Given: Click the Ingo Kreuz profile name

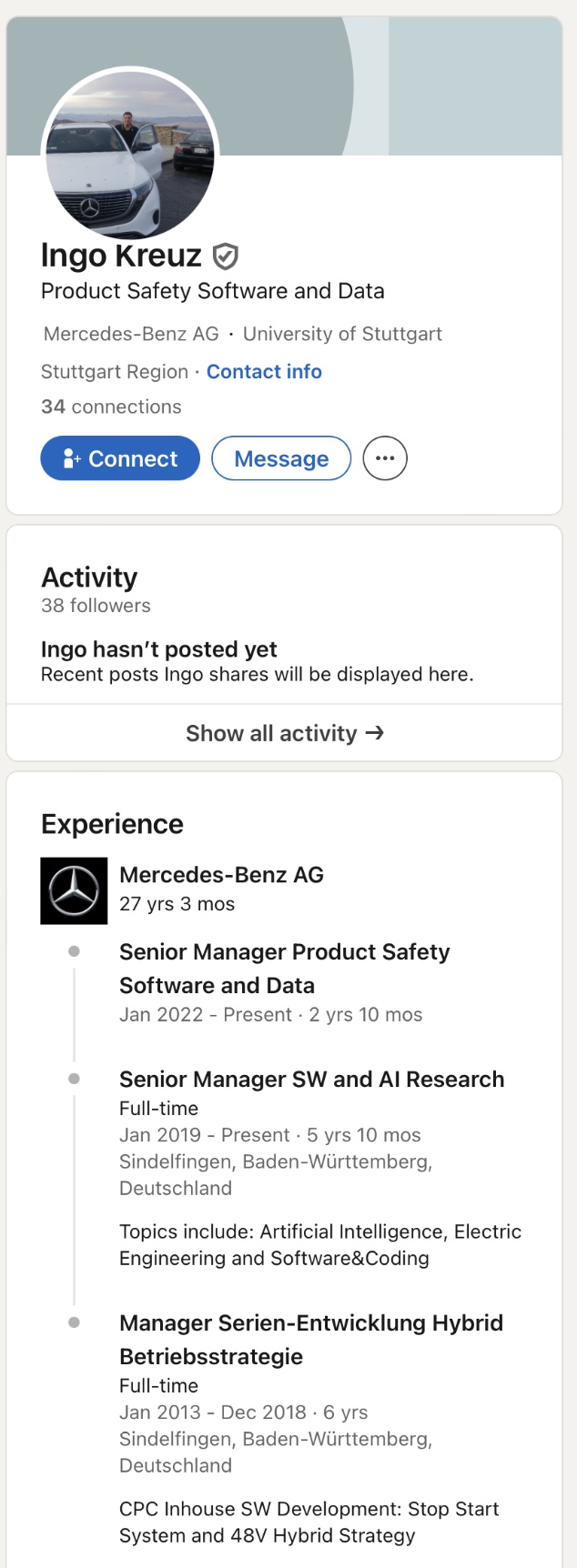Looking at the screenshot, I should [121, 256].
